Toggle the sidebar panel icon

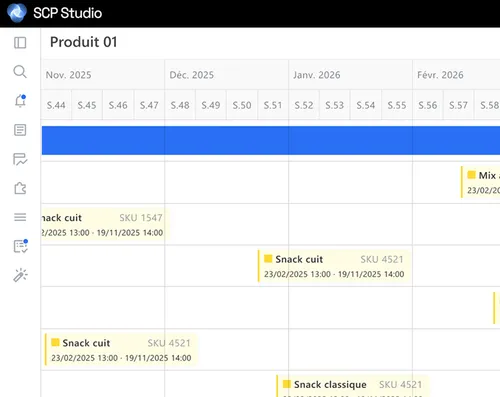[20, 43]
